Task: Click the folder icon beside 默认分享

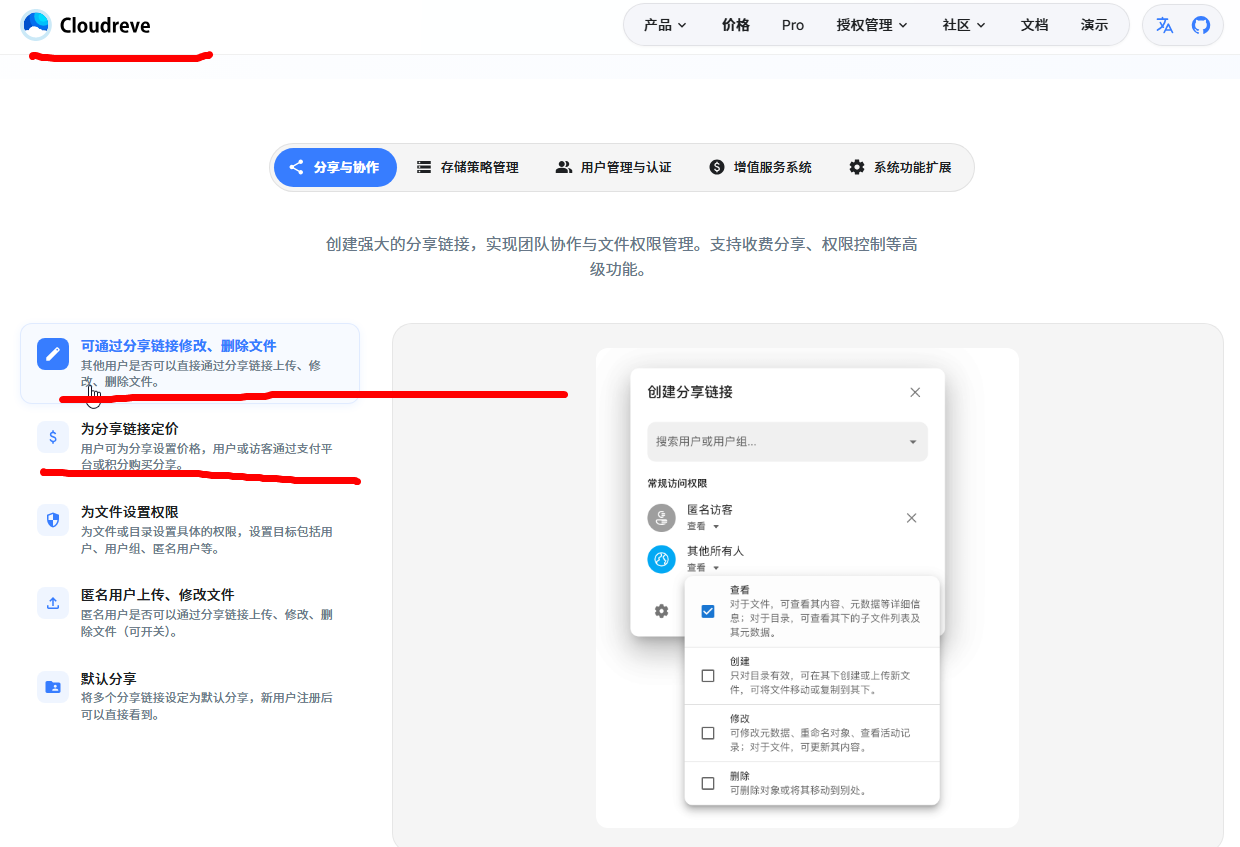Action: click(x=52, y=687)
